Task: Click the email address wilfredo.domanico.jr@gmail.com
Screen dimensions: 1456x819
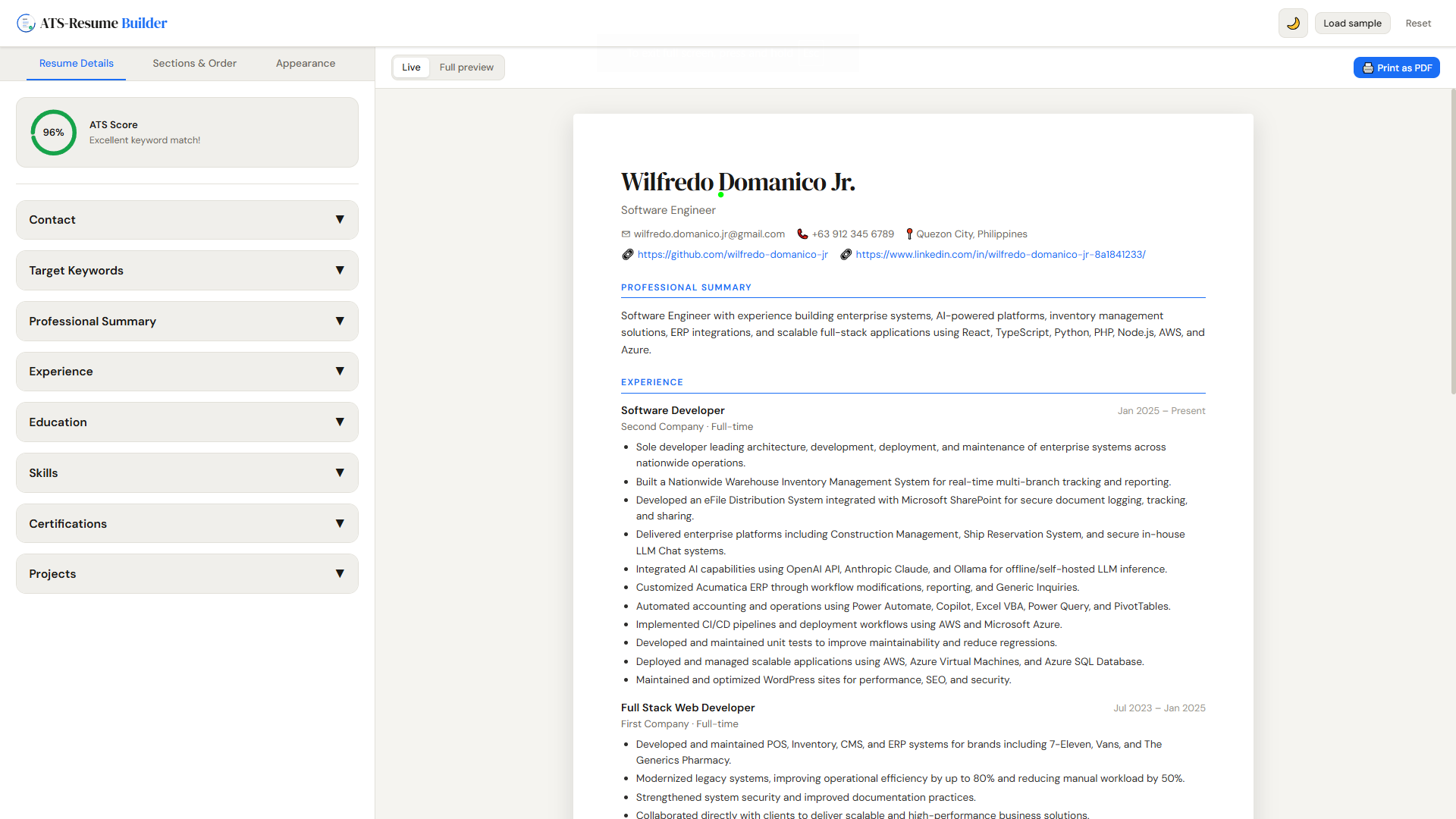Action: (709, 234)
